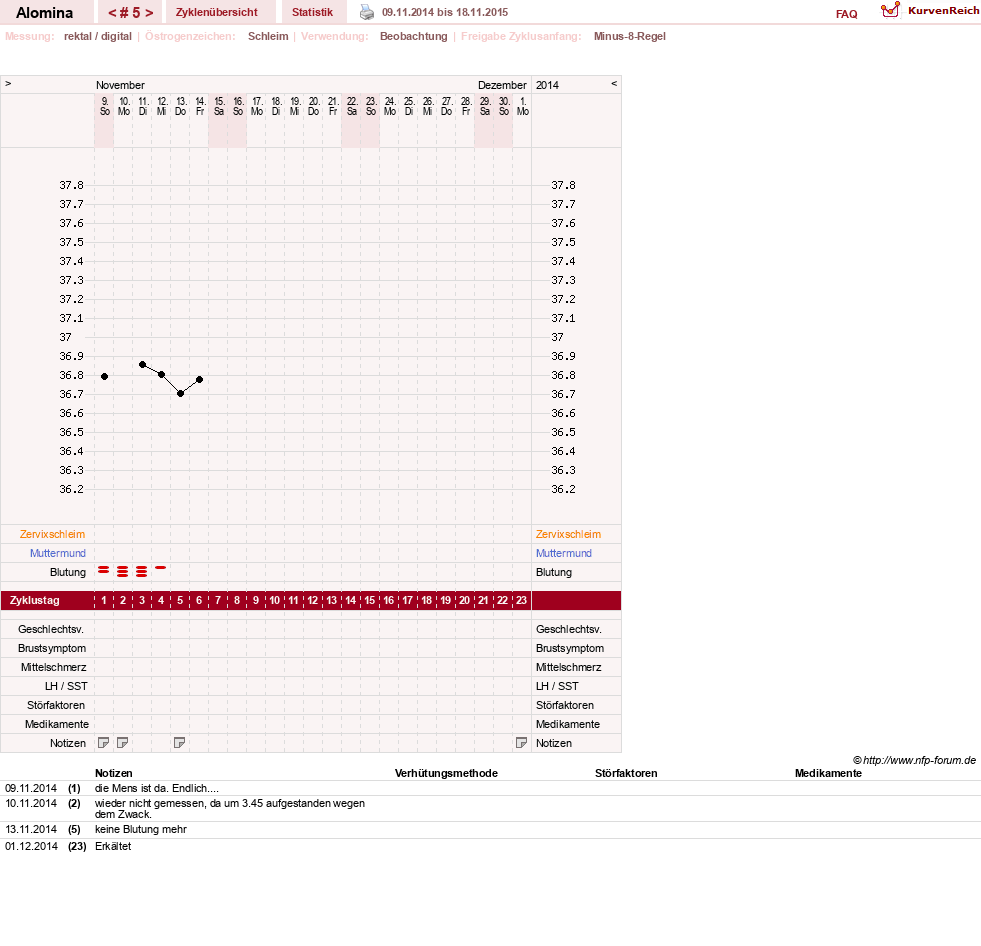Switch to the Statistik tab
Image resolution: width=981 pixels, height=946 pixels.
pos(312,13)
